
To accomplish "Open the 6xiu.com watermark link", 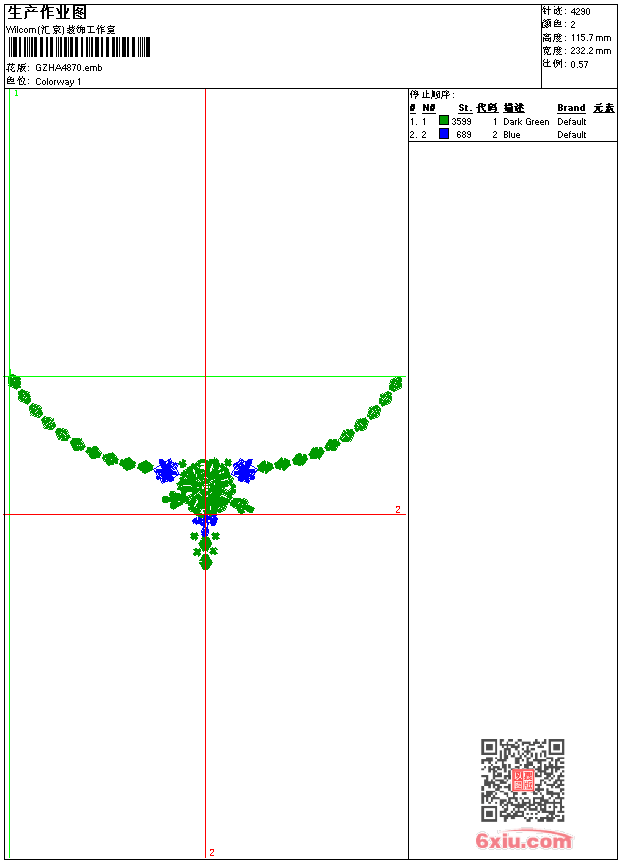I will (523, 841).
